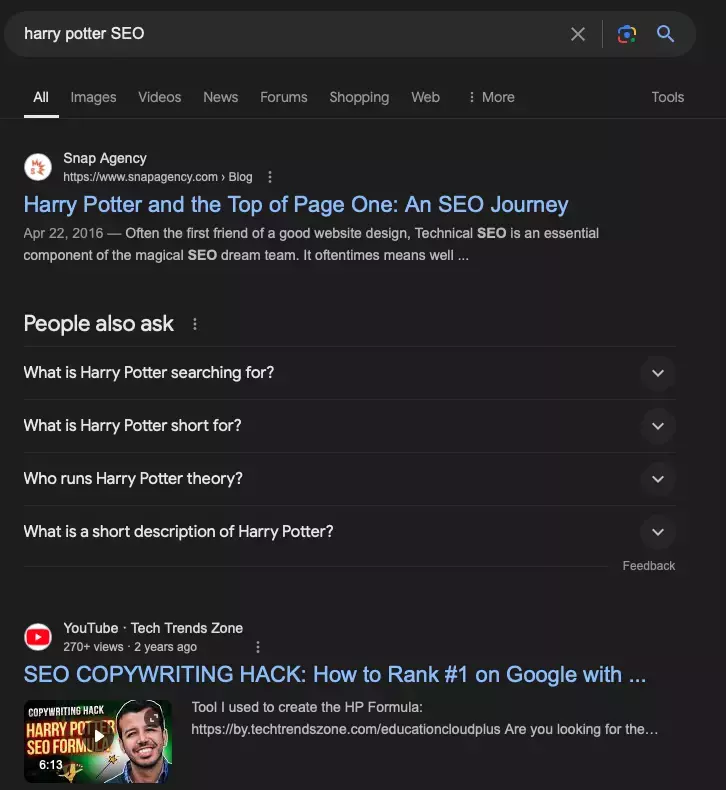Click the Snap Agency favicon
The height and width of the screenshot is (790, 726).
click(38, 167)
